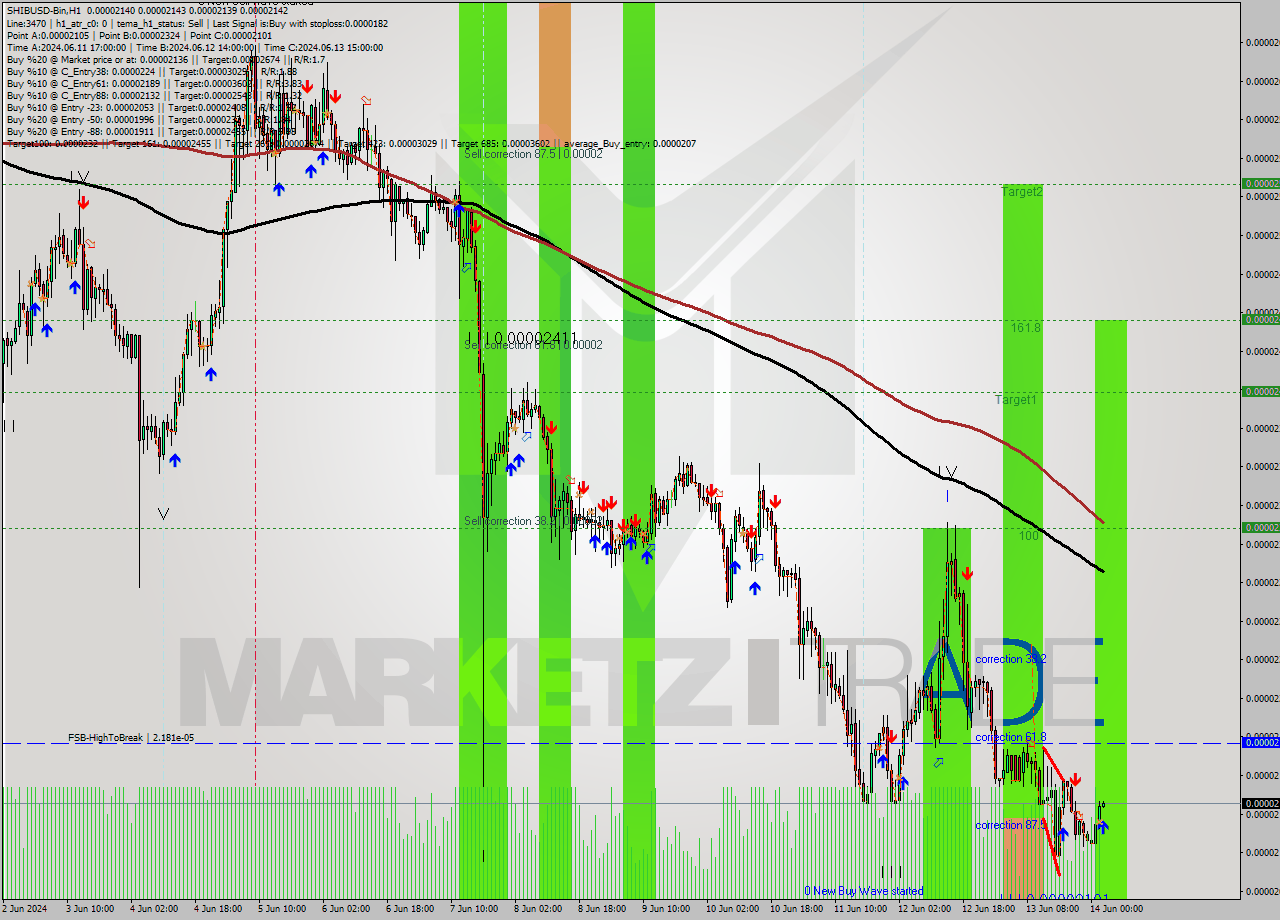Click the '11 Jun 10:00' time label
The width and height of the screenshot is (1280, 920).
858,909
